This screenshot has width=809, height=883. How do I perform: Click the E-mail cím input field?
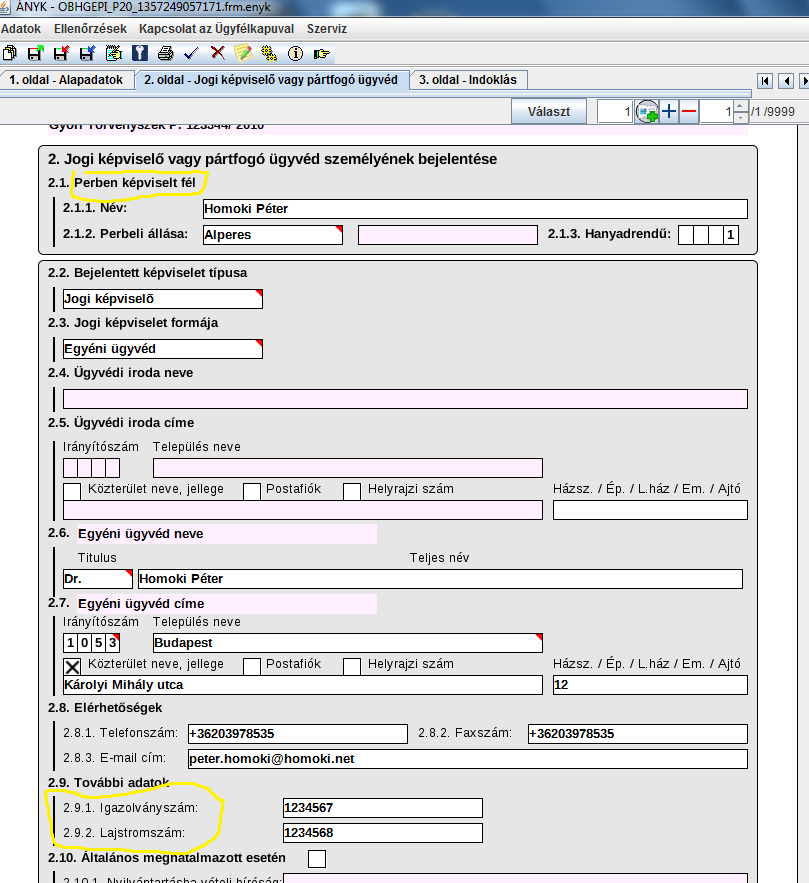click(468, 759)
